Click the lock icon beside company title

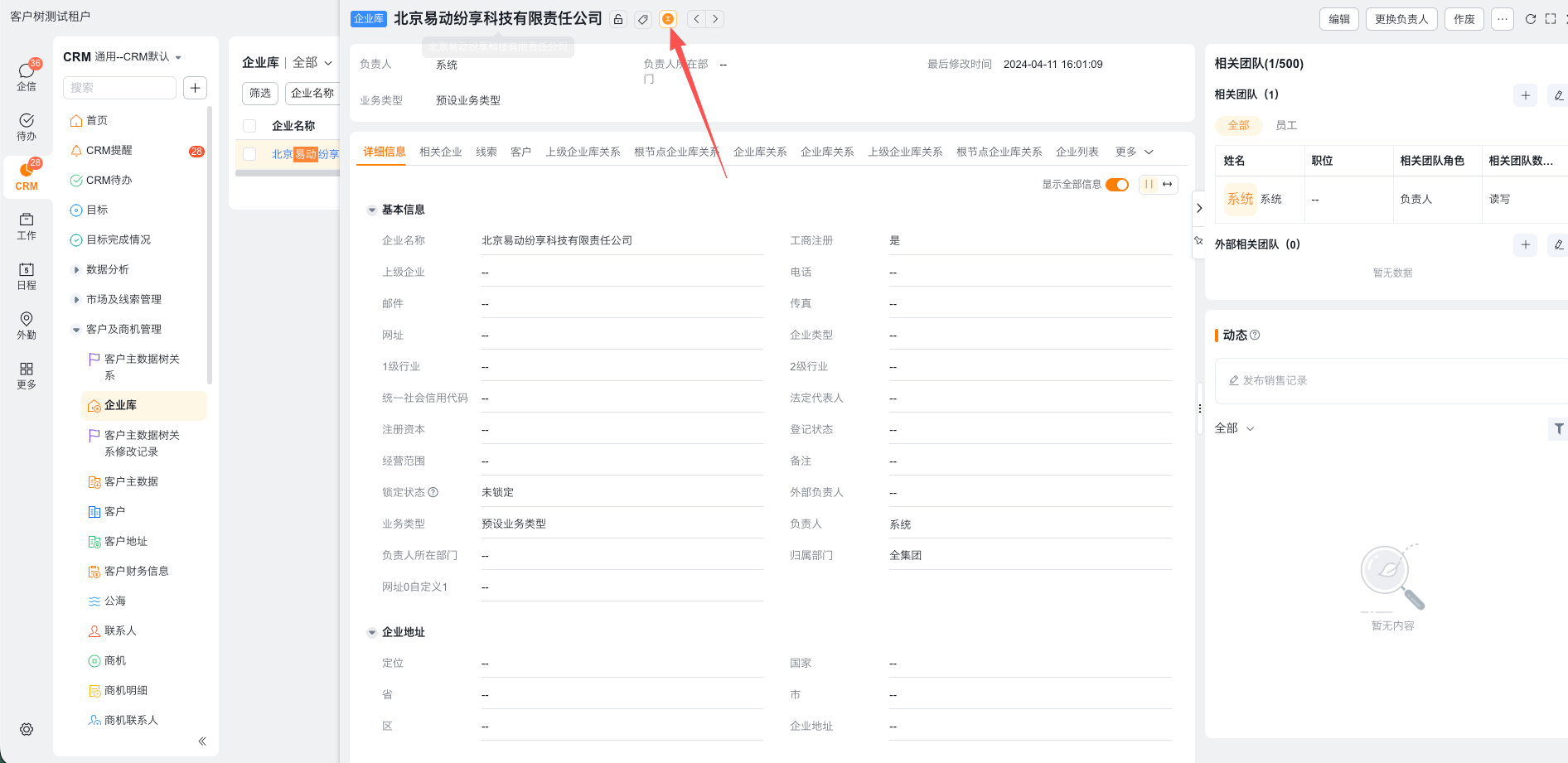click(618, 19)
